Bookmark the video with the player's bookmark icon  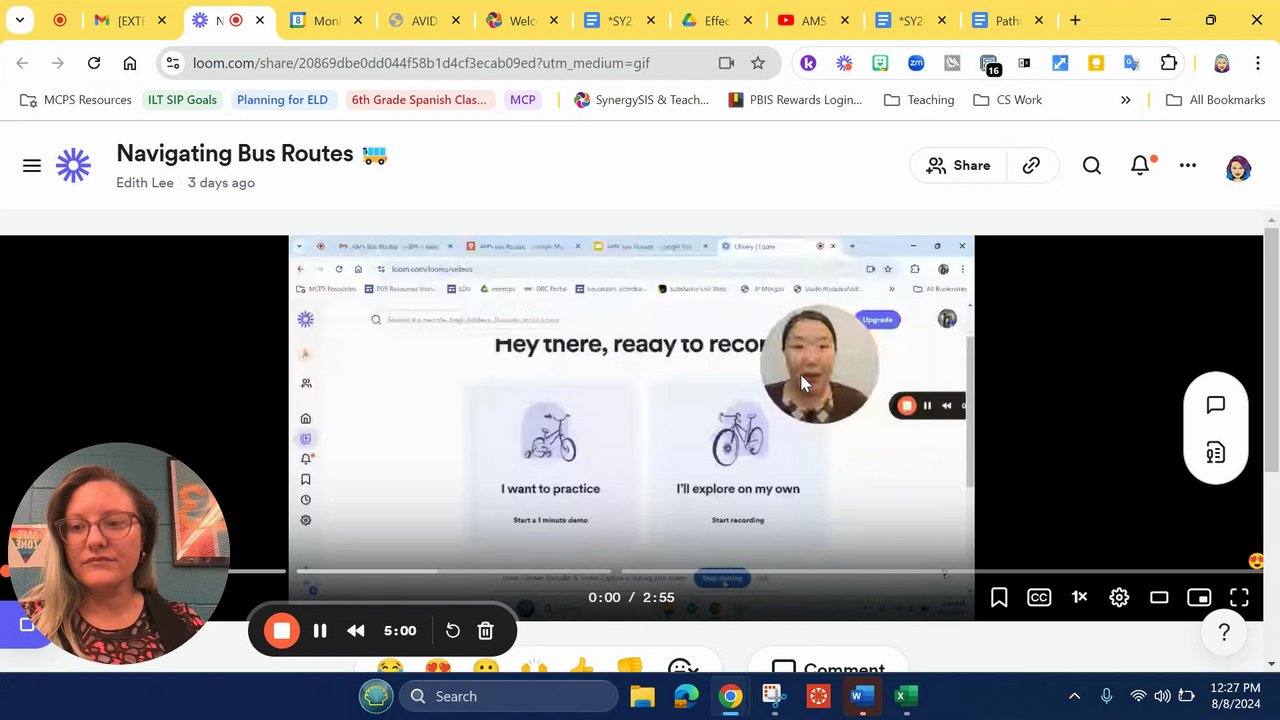click(x=999, y=598)
